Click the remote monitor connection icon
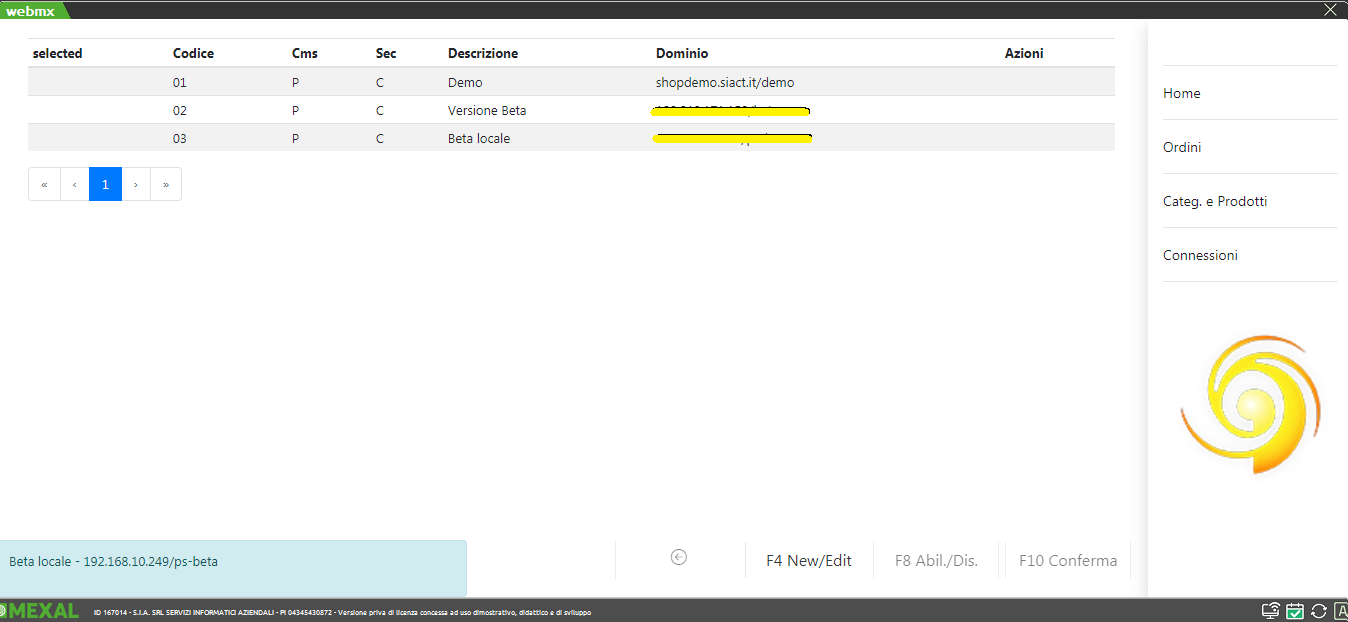This screenshot has width=1348, height=622. 1271,611
